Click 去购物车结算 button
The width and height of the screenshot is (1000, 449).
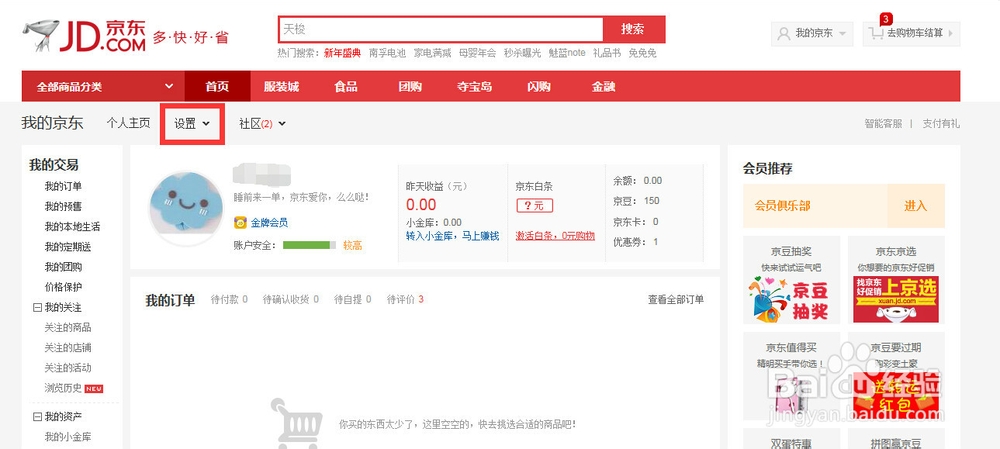[x=911, y=33]
